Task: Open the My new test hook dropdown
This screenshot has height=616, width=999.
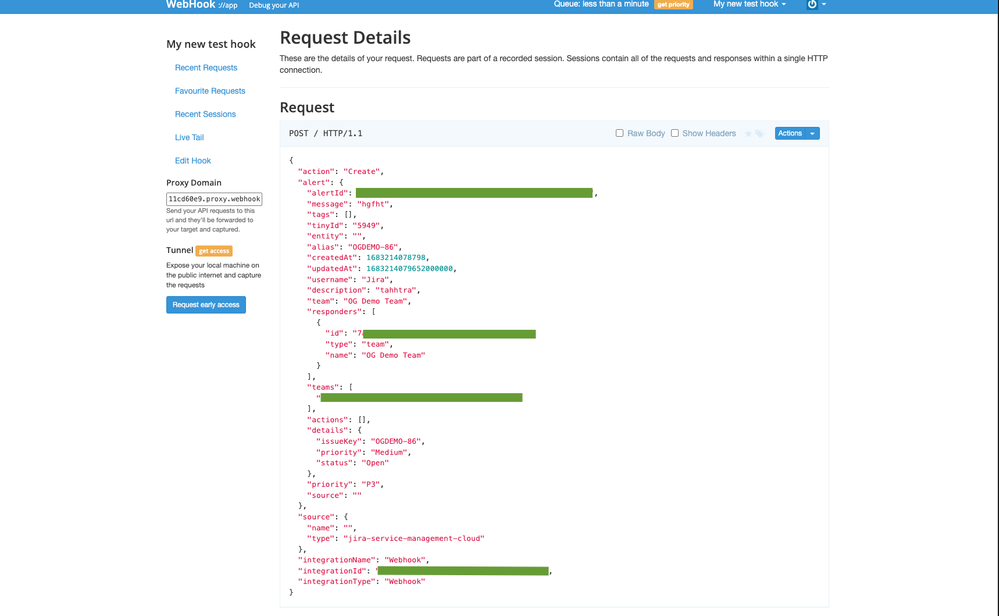Action: pos(749,4)
